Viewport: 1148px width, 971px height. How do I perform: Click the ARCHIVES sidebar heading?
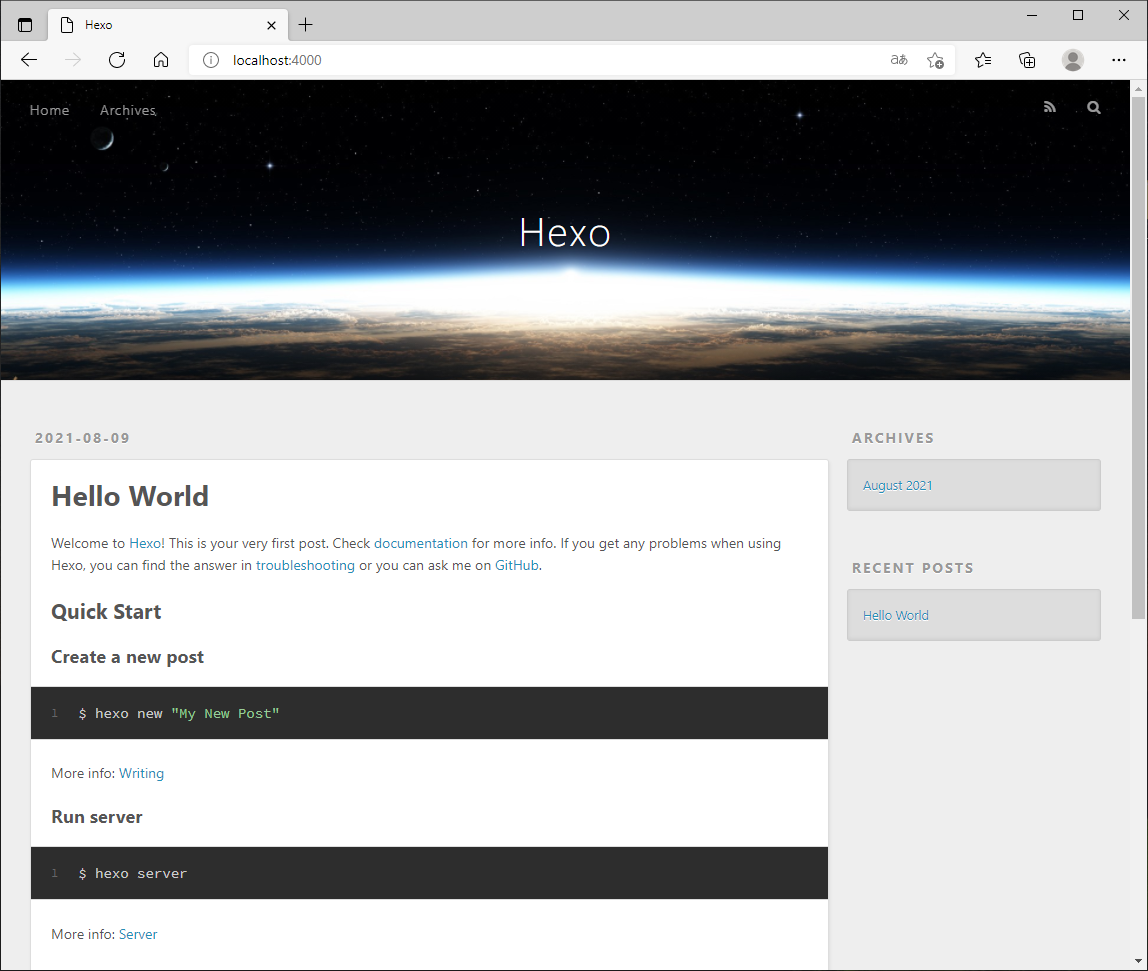click(x=892, y=438)
